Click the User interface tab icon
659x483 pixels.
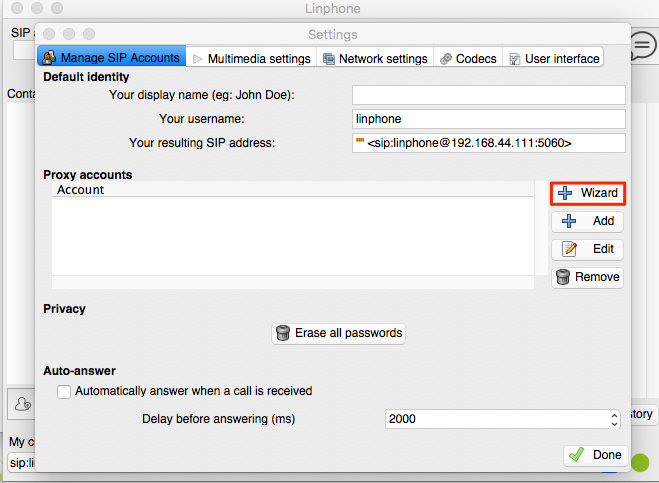514,59
